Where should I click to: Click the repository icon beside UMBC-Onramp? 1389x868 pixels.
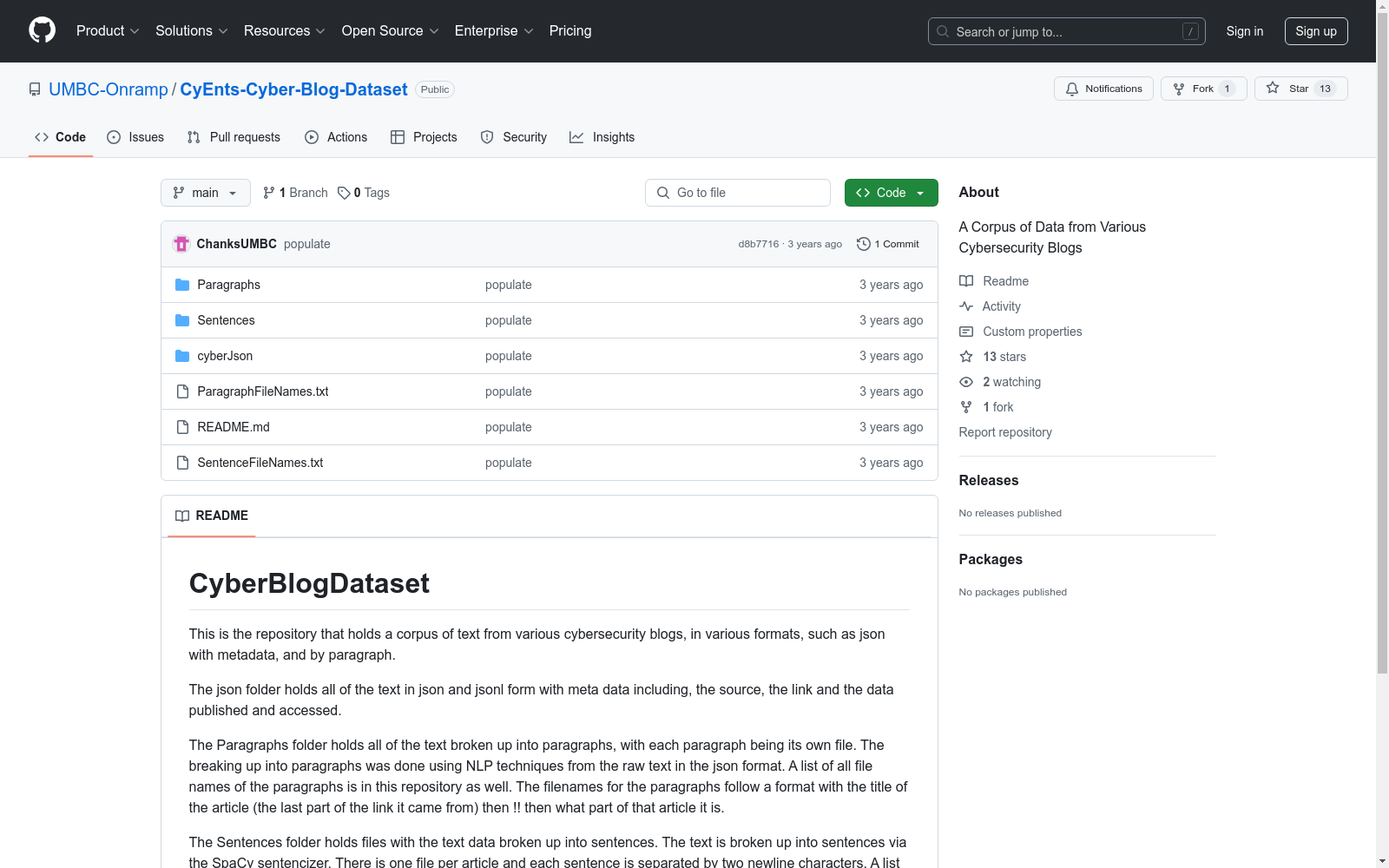pyautogui.click(x=35, y=89)
